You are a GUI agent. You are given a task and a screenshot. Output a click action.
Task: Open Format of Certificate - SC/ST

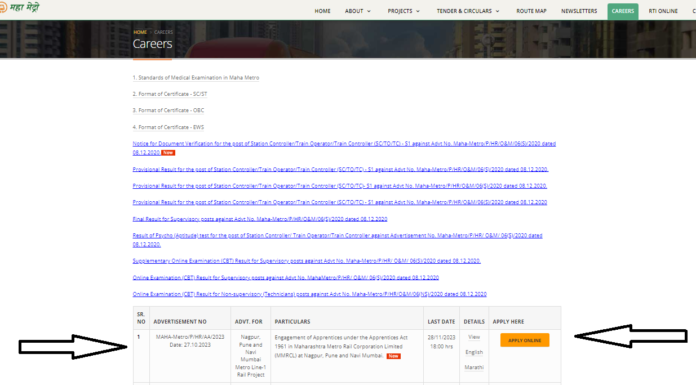pyautogui.click(x=170, y=94)
